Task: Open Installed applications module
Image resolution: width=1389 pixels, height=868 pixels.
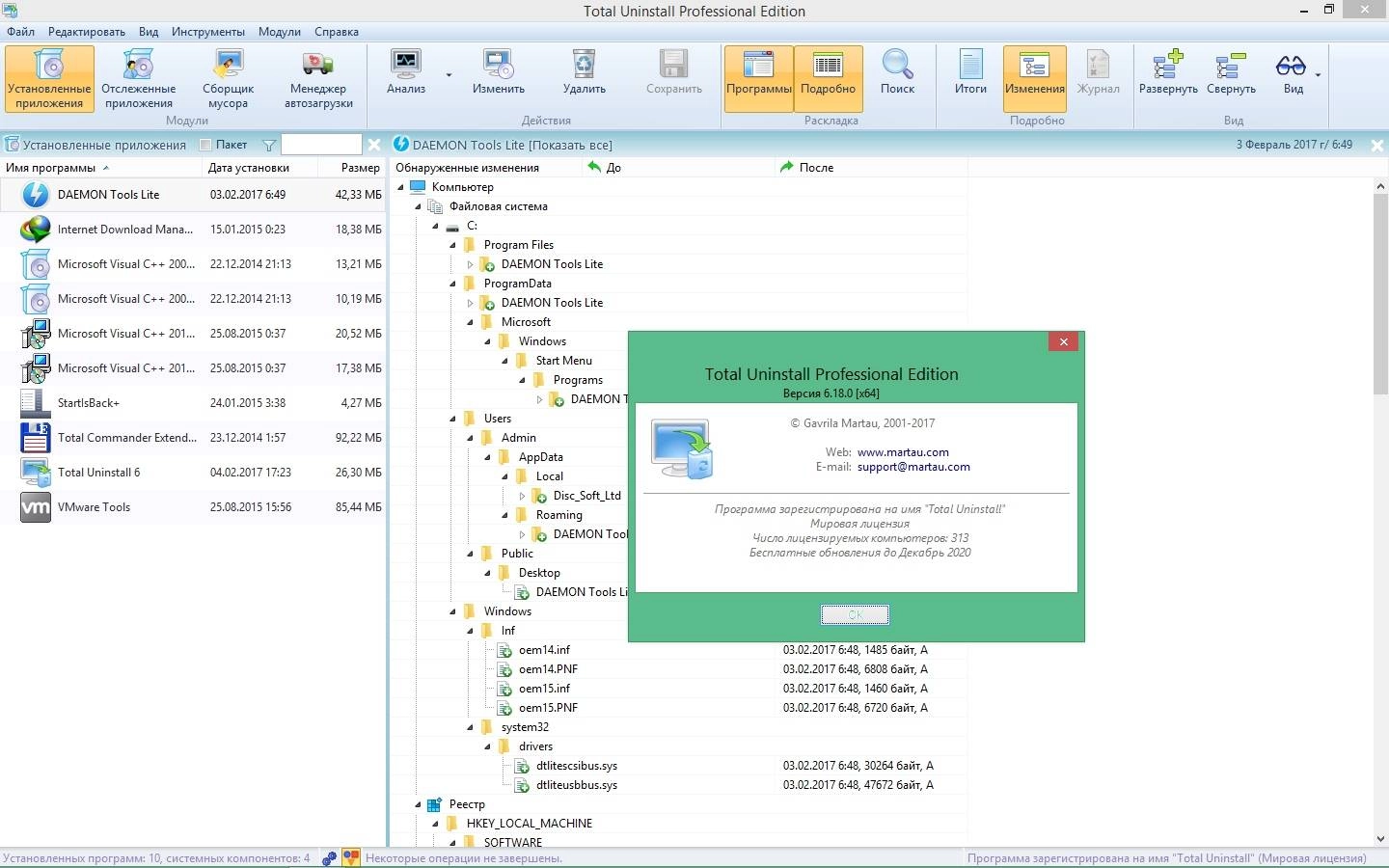Action: pos(49,79)
